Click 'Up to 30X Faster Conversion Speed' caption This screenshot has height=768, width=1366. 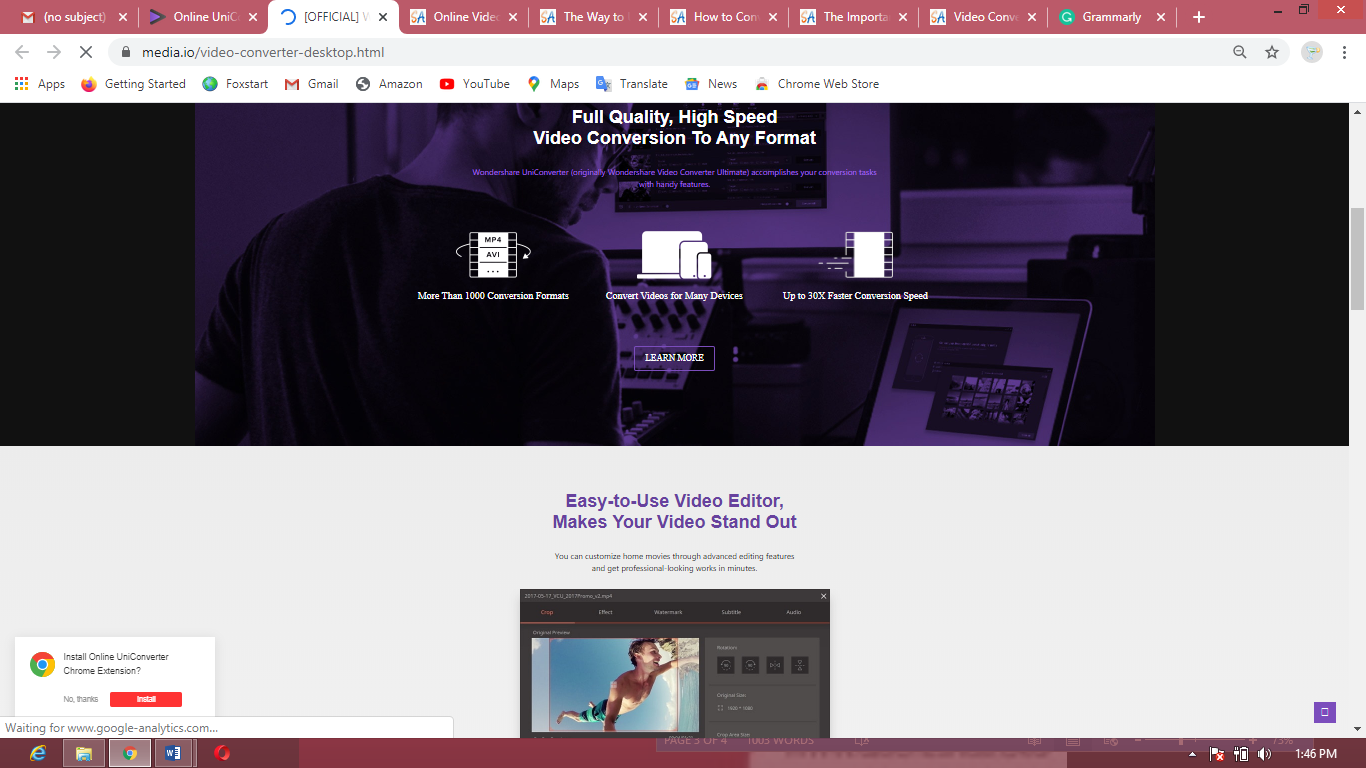pyautogui.click(x=855, y=296)
